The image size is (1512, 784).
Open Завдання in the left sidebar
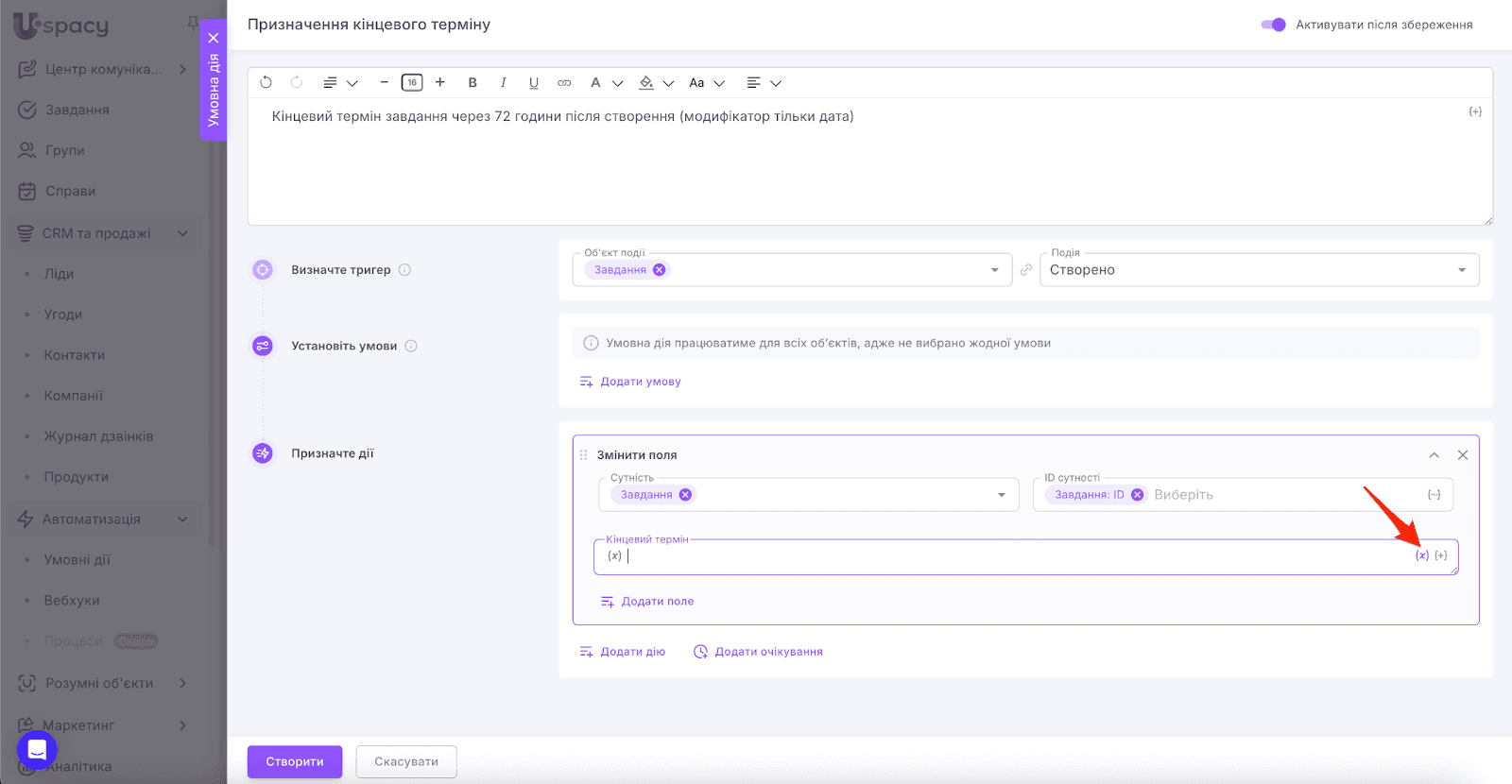click(x=77, y=110)
